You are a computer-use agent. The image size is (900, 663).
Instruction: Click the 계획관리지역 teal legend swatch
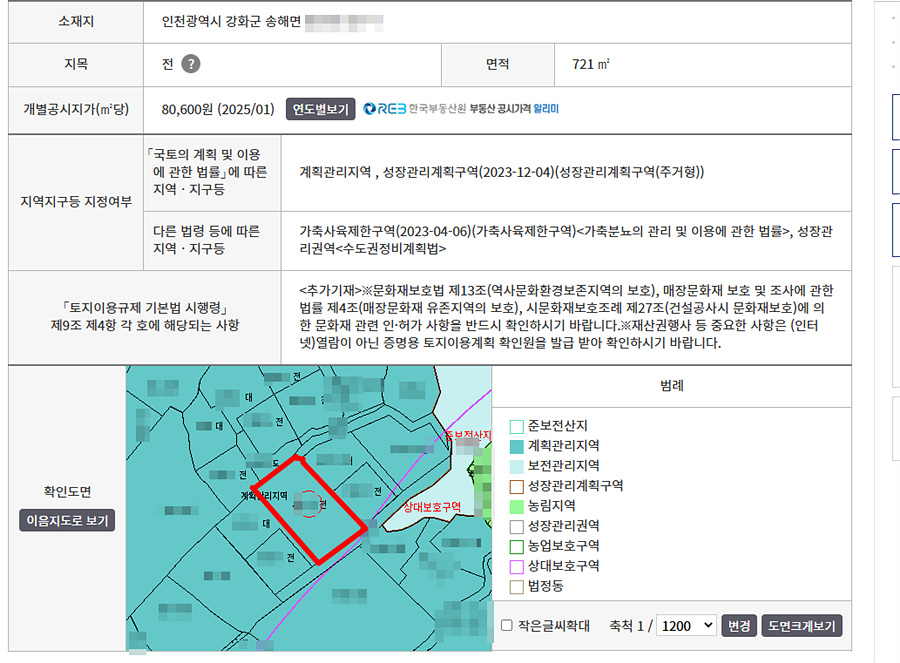[517, 446]
